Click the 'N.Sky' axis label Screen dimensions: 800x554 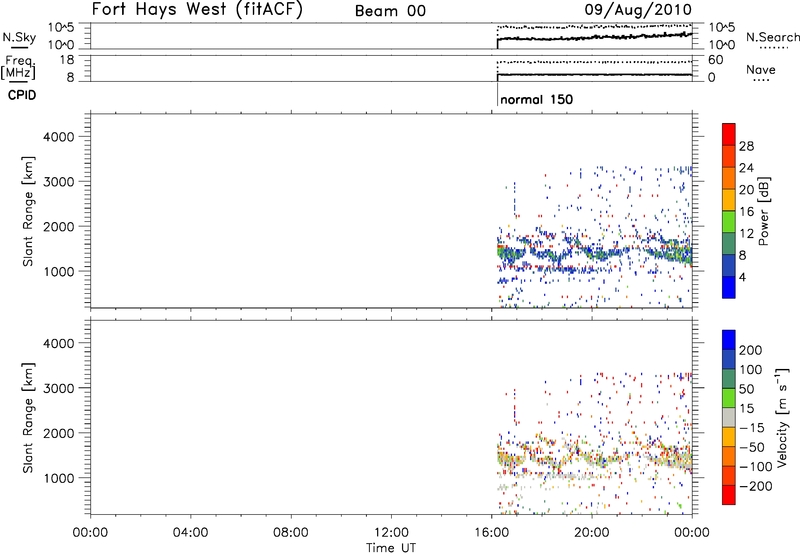click(19, 37)
